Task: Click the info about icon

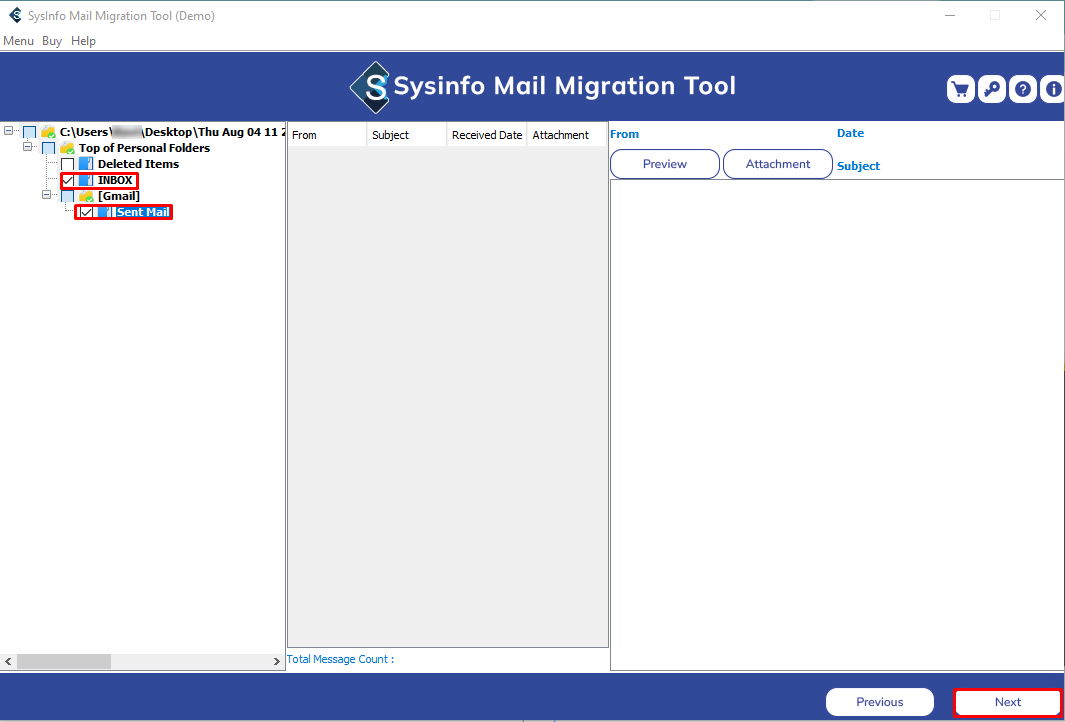Action: pos(1053,89)
